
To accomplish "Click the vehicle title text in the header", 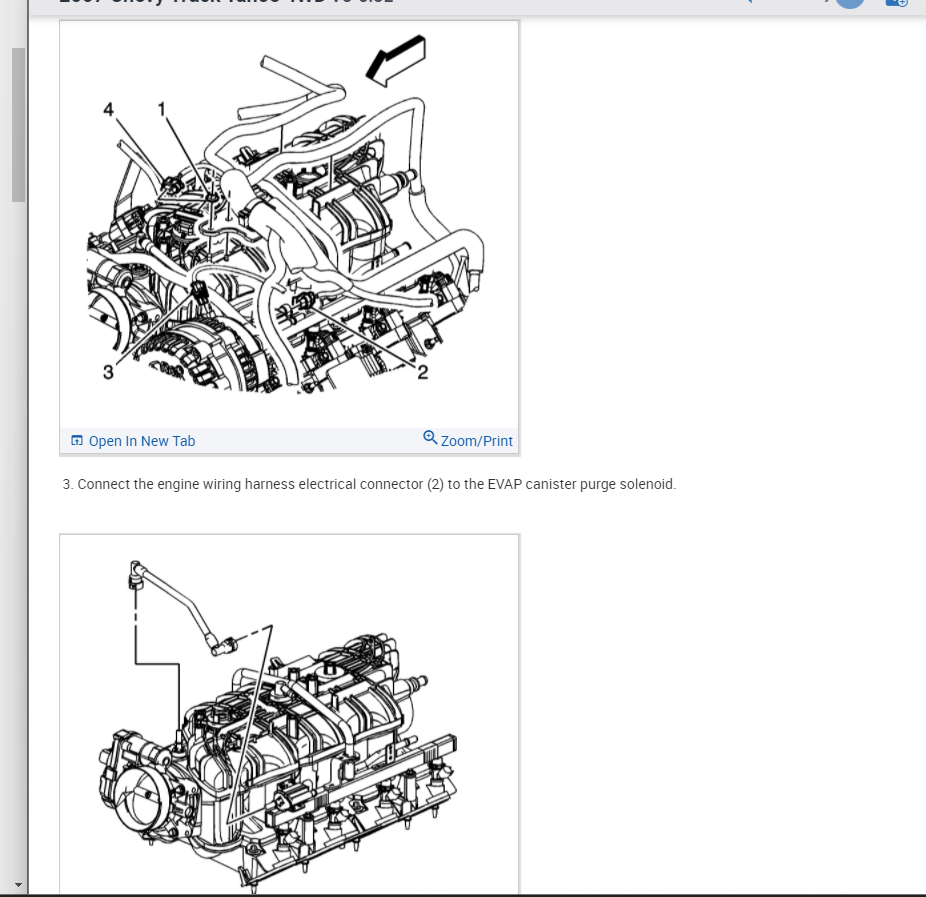I will click(x=226, y=2).
